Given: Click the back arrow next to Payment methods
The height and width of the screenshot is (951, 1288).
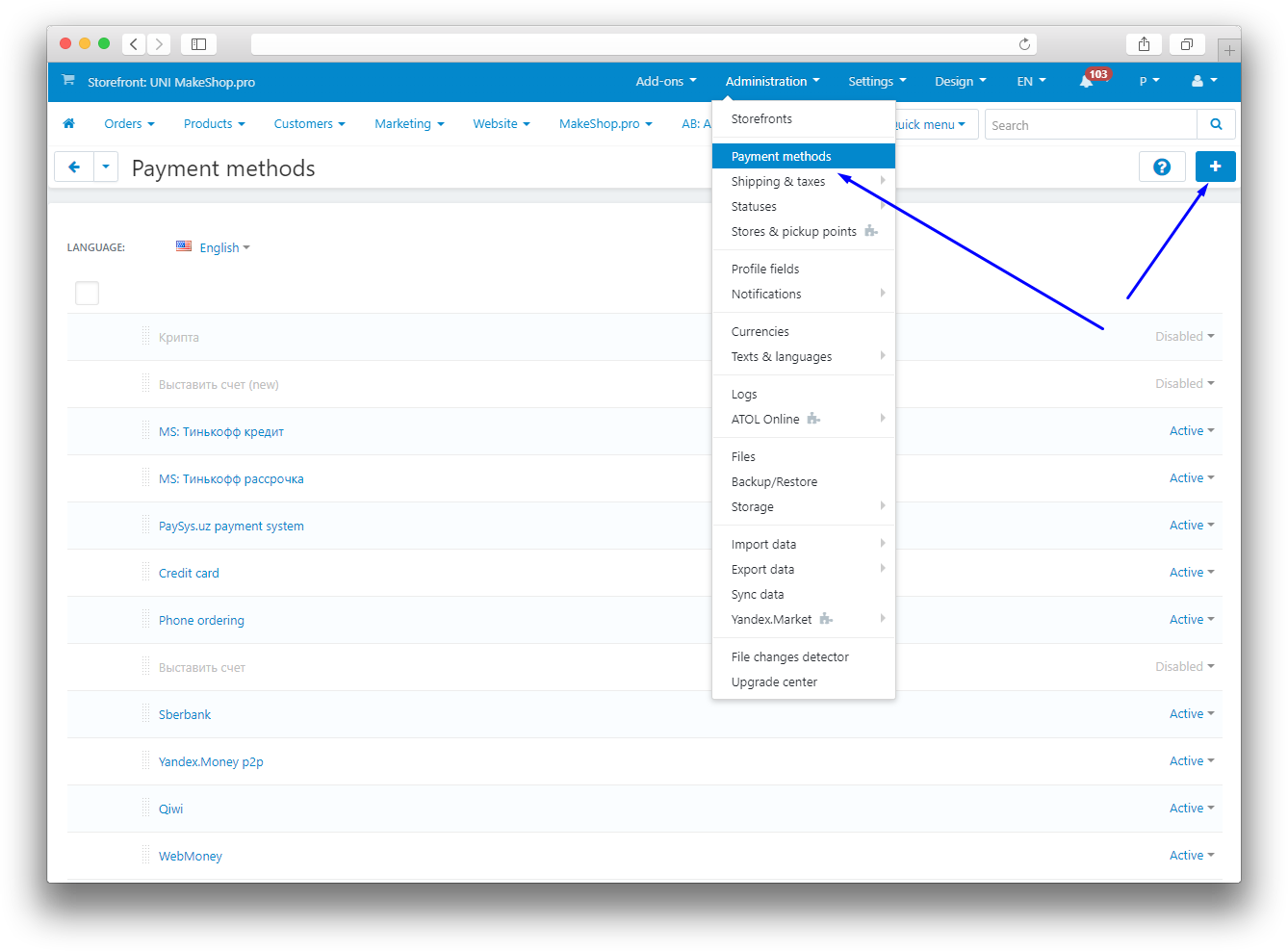Looking at the screenshot, I should pyautogui.click(x=74, y=167).
